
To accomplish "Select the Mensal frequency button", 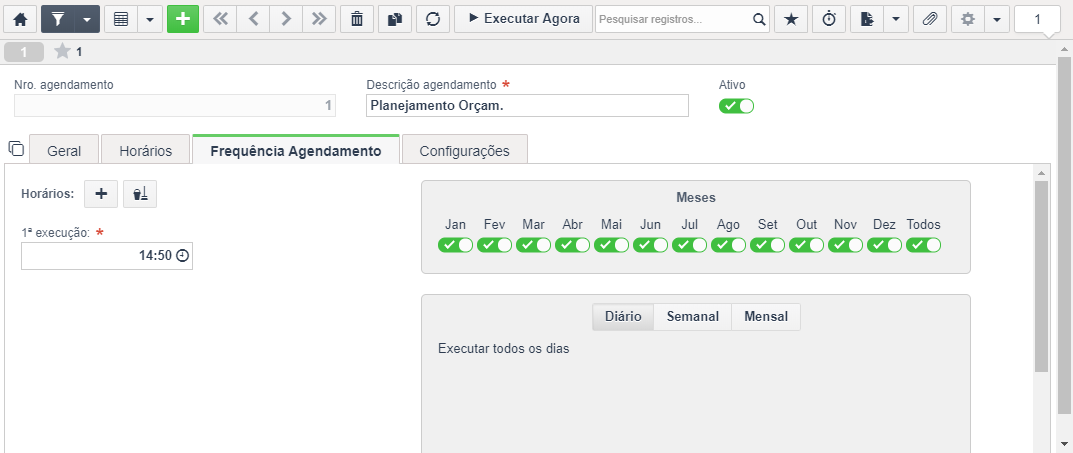I will click(766, 317).
